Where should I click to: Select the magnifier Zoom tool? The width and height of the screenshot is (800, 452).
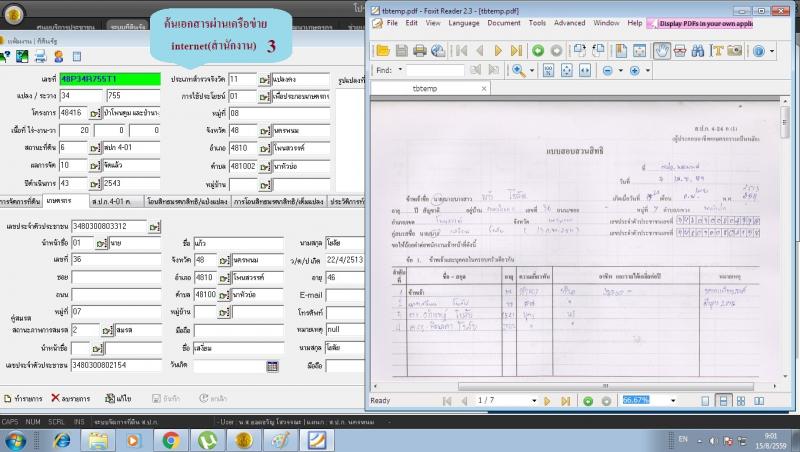click(518, 70)
